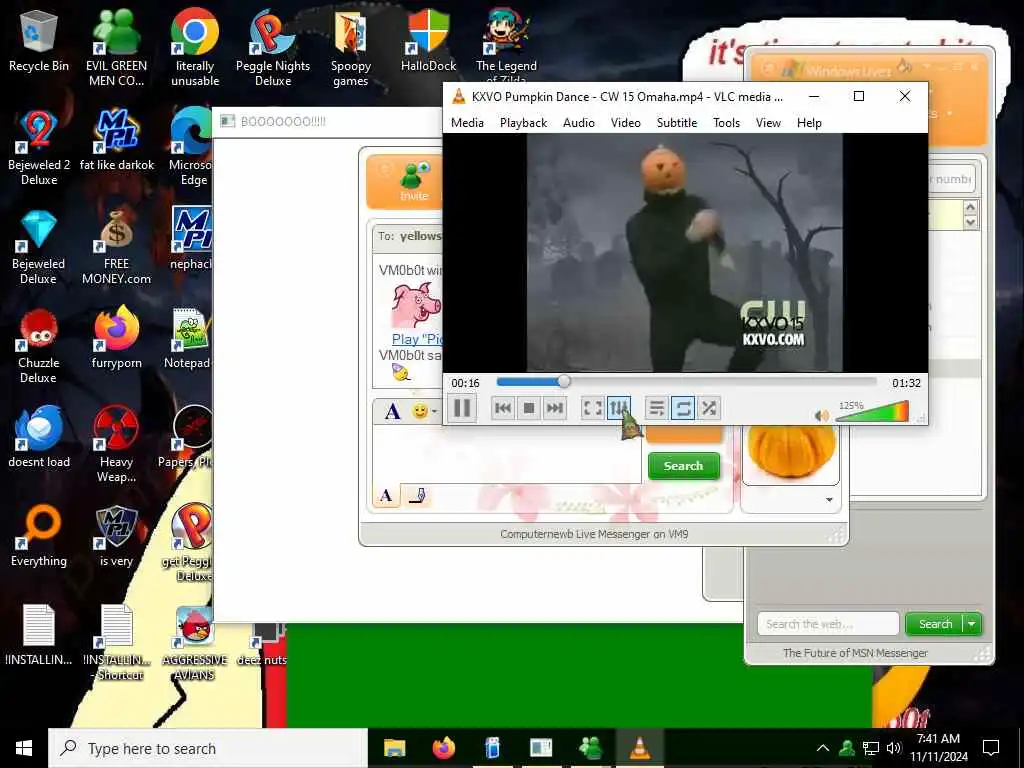
Task: Click total duration 01:32 in VLC
Action: point(906,383)
